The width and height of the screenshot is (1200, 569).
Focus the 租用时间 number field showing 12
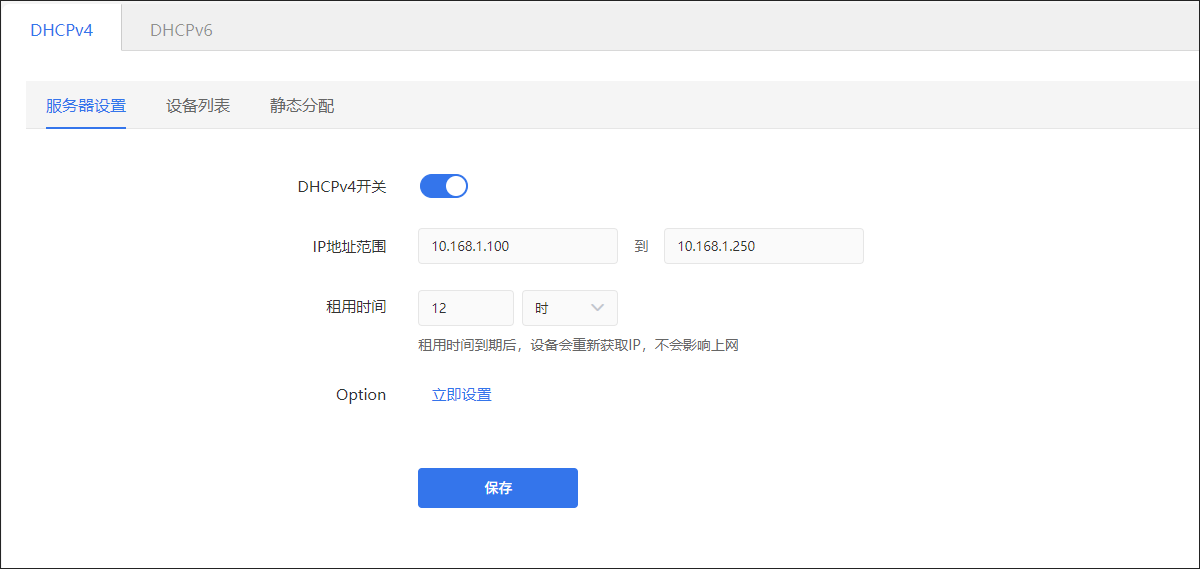point(465,308)
